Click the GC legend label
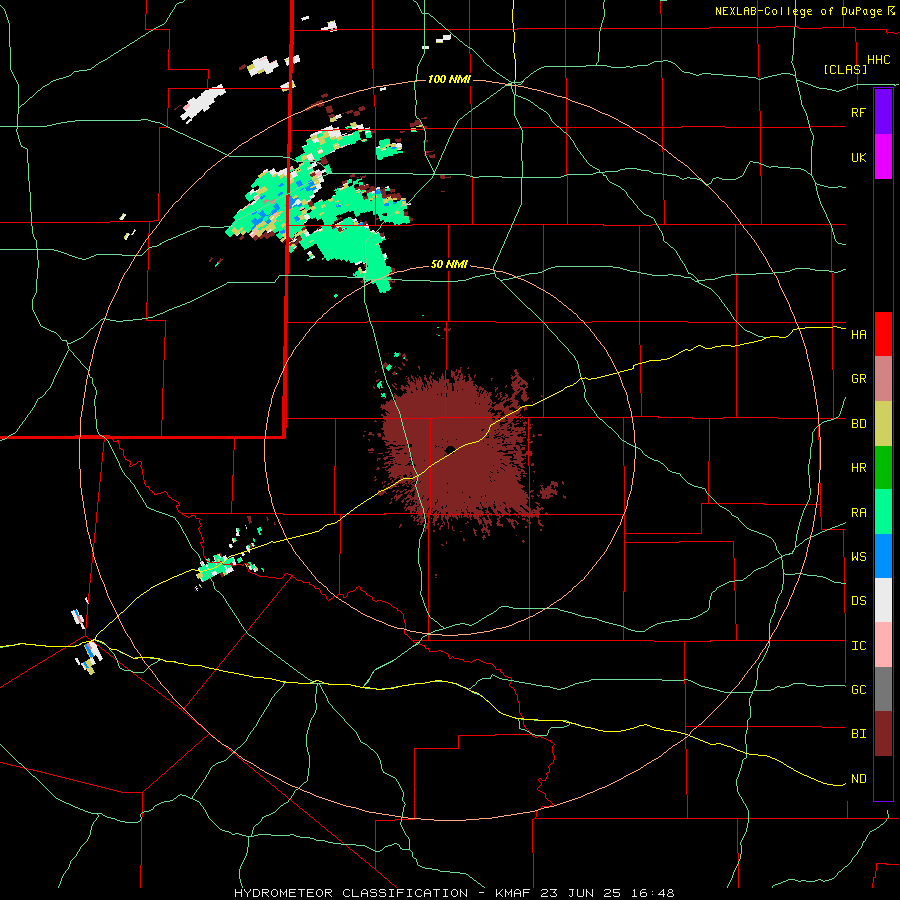Image resolution: width=900 pixels, height=900 pixels. pos(858,690)
